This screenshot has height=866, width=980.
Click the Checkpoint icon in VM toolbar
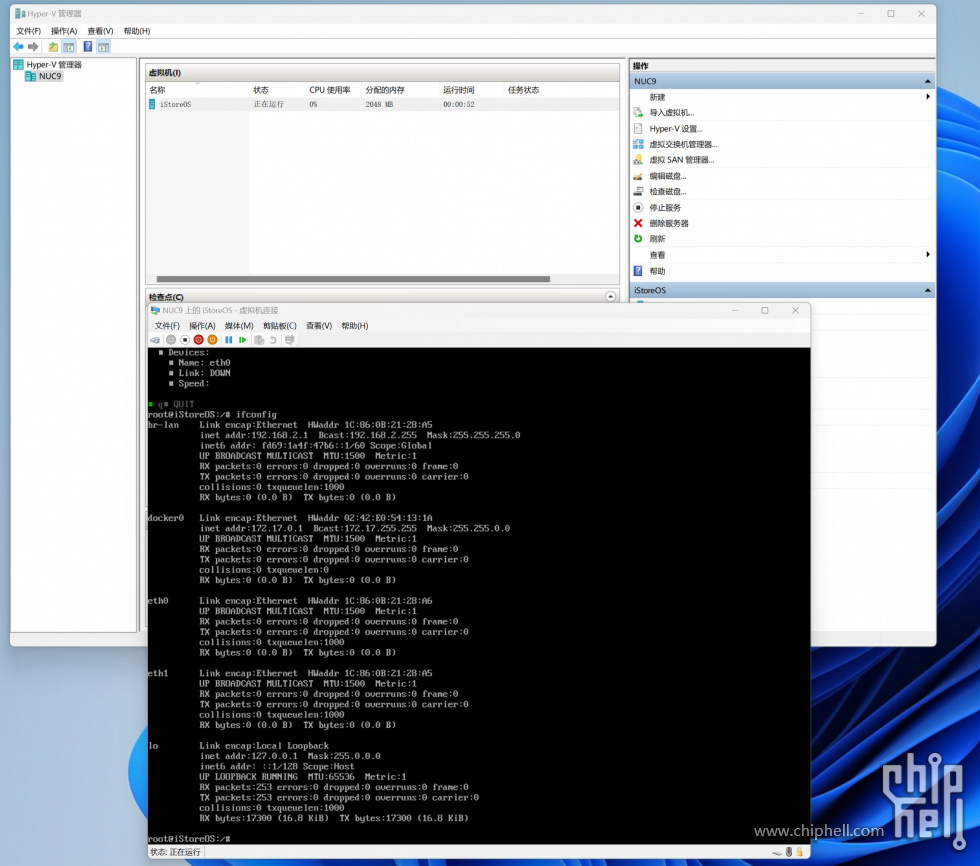259,340
